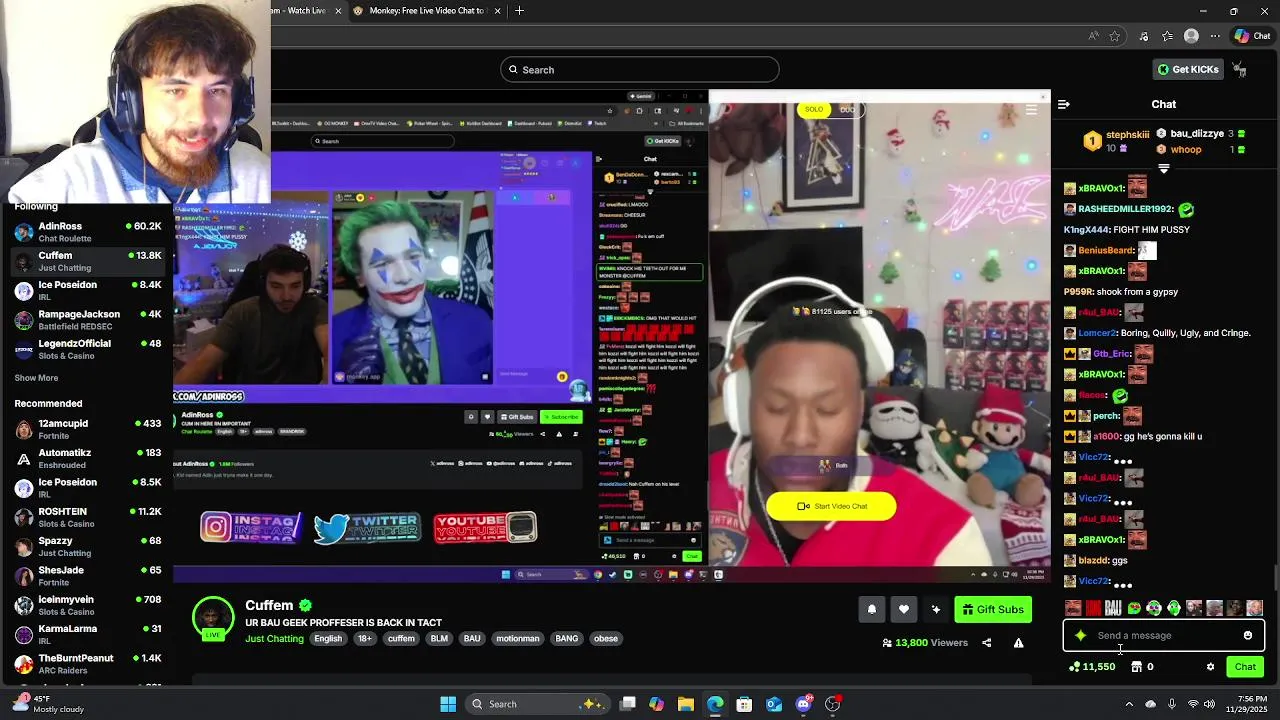The width and height of the screenshot is (1280, 720).
Task: Click the BAU emote in quick emotes row
Action: click(x=1113, y=608)
